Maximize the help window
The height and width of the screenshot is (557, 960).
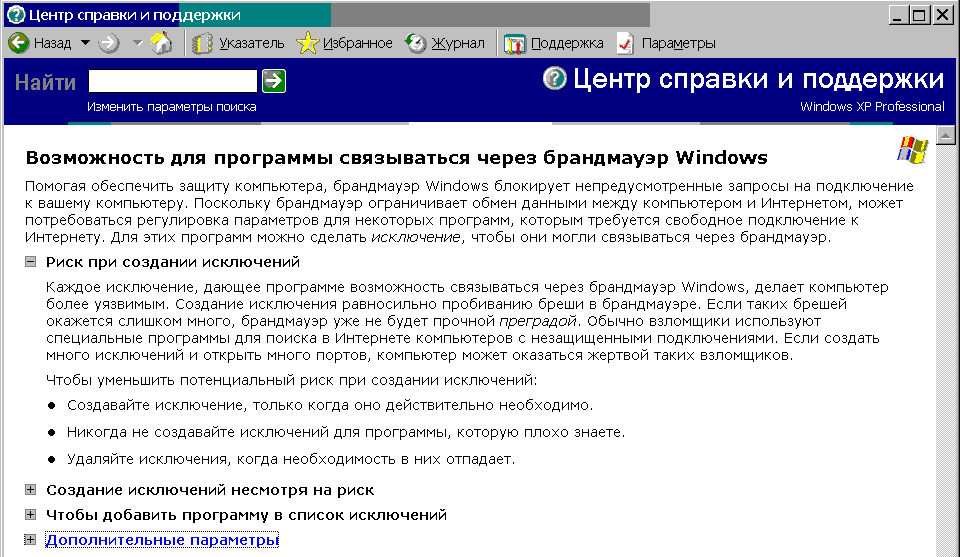point(920,15)
